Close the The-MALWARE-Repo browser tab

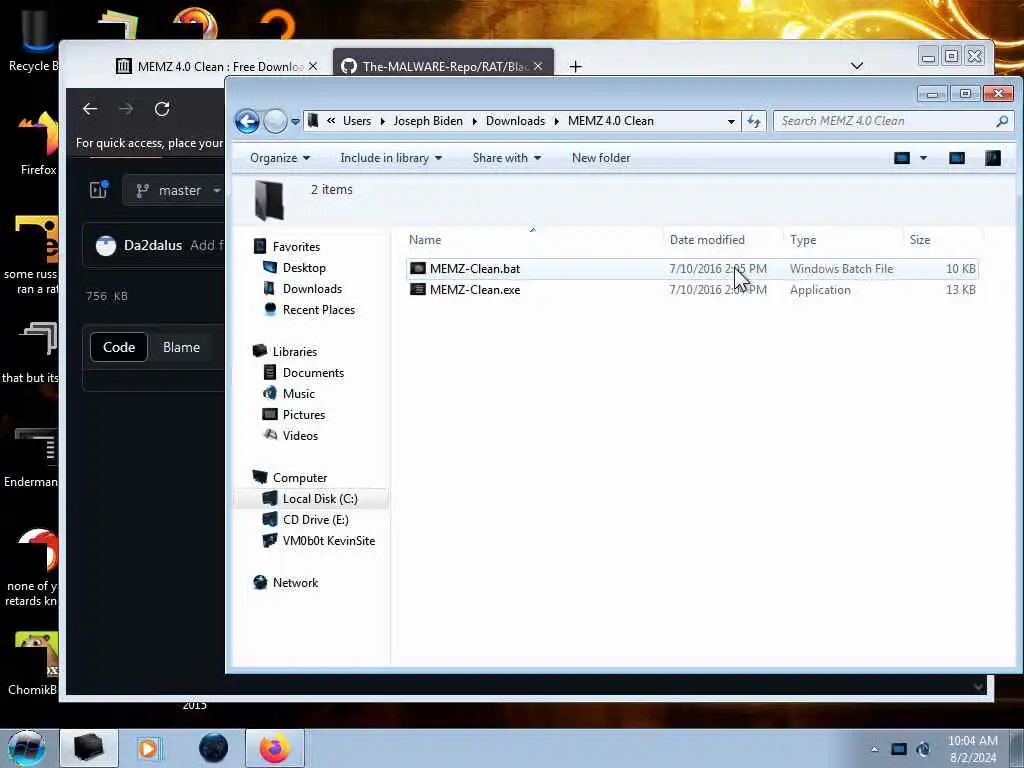pos(537,66)
